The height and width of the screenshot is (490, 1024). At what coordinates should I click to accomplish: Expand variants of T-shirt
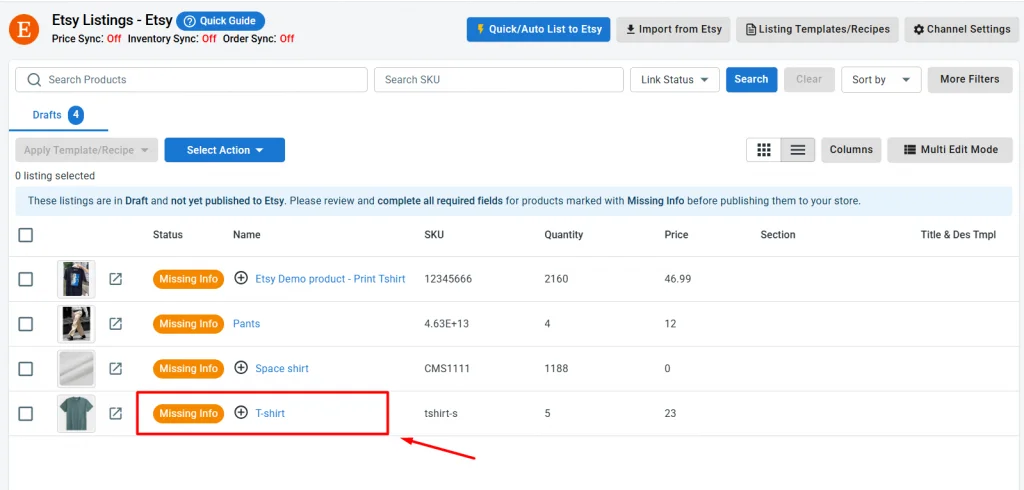[241, 413]
